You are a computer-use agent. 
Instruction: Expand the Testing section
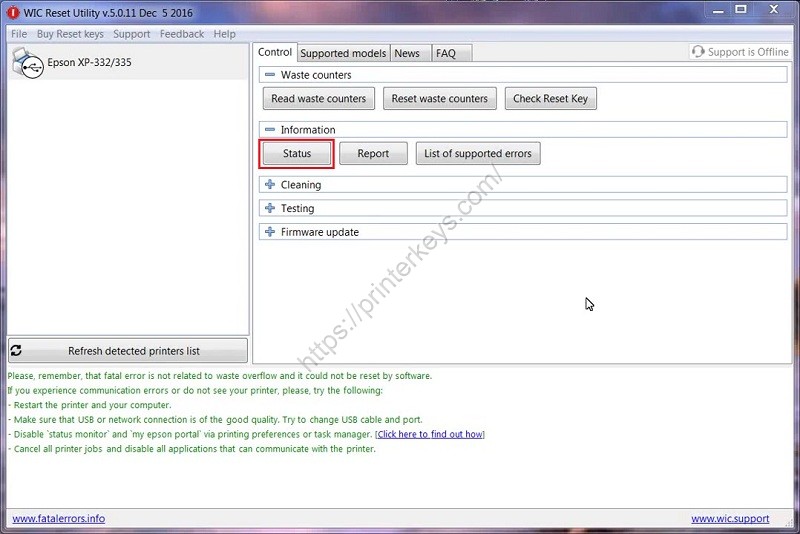[270, 208]
